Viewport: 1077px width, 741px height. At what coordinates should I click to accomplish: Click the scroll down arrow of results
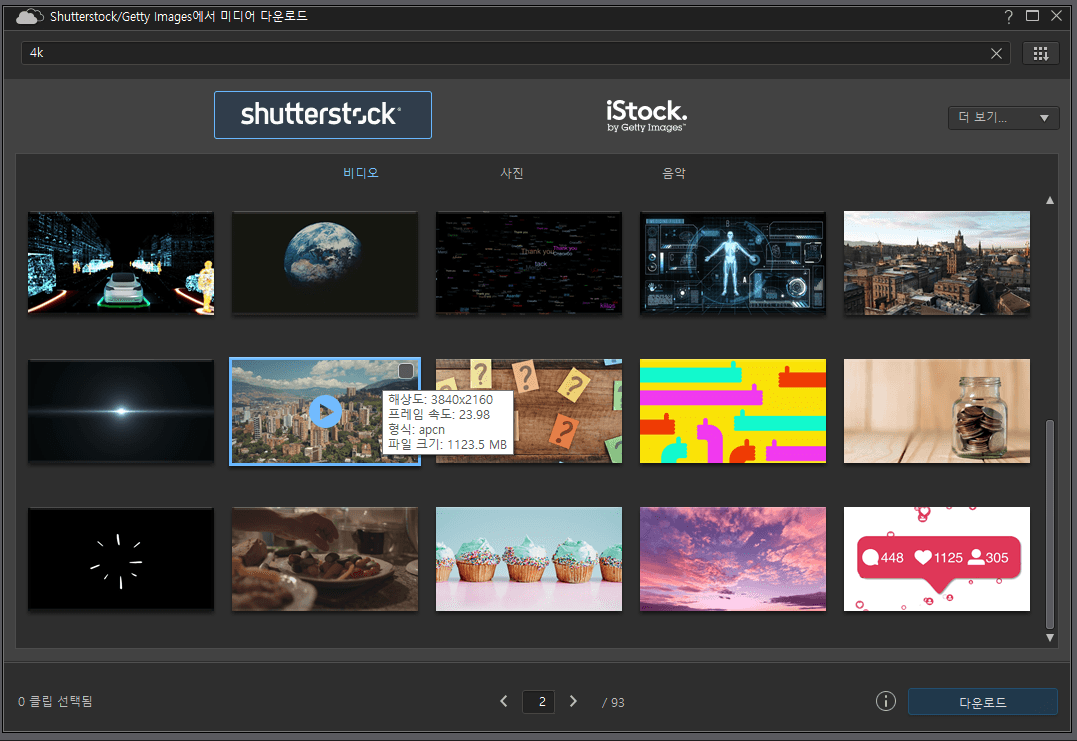pyautogui.click(x=1050, y=638)
